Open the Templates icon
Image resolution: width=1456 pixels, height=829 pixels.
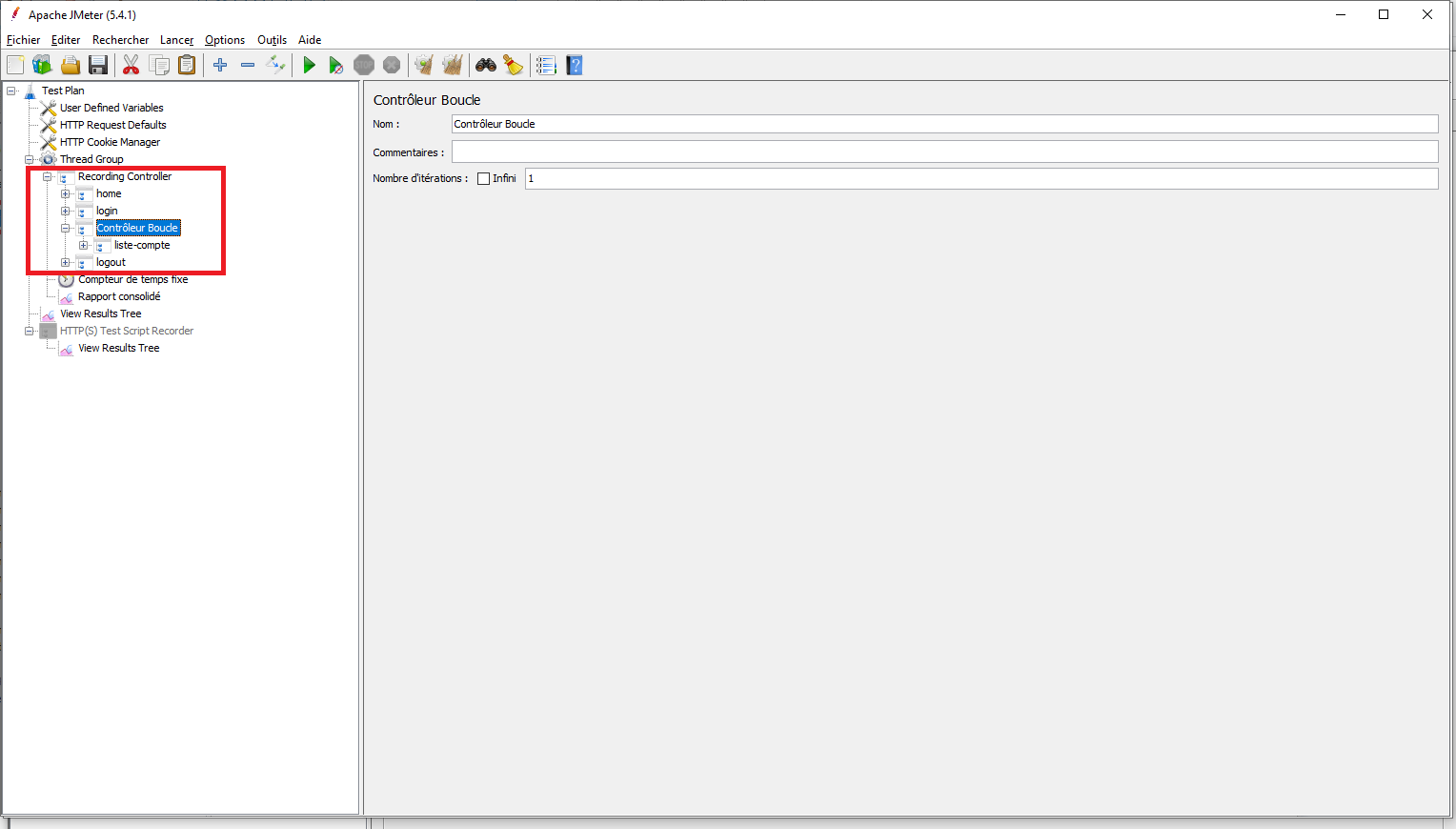tap(42, 65)
